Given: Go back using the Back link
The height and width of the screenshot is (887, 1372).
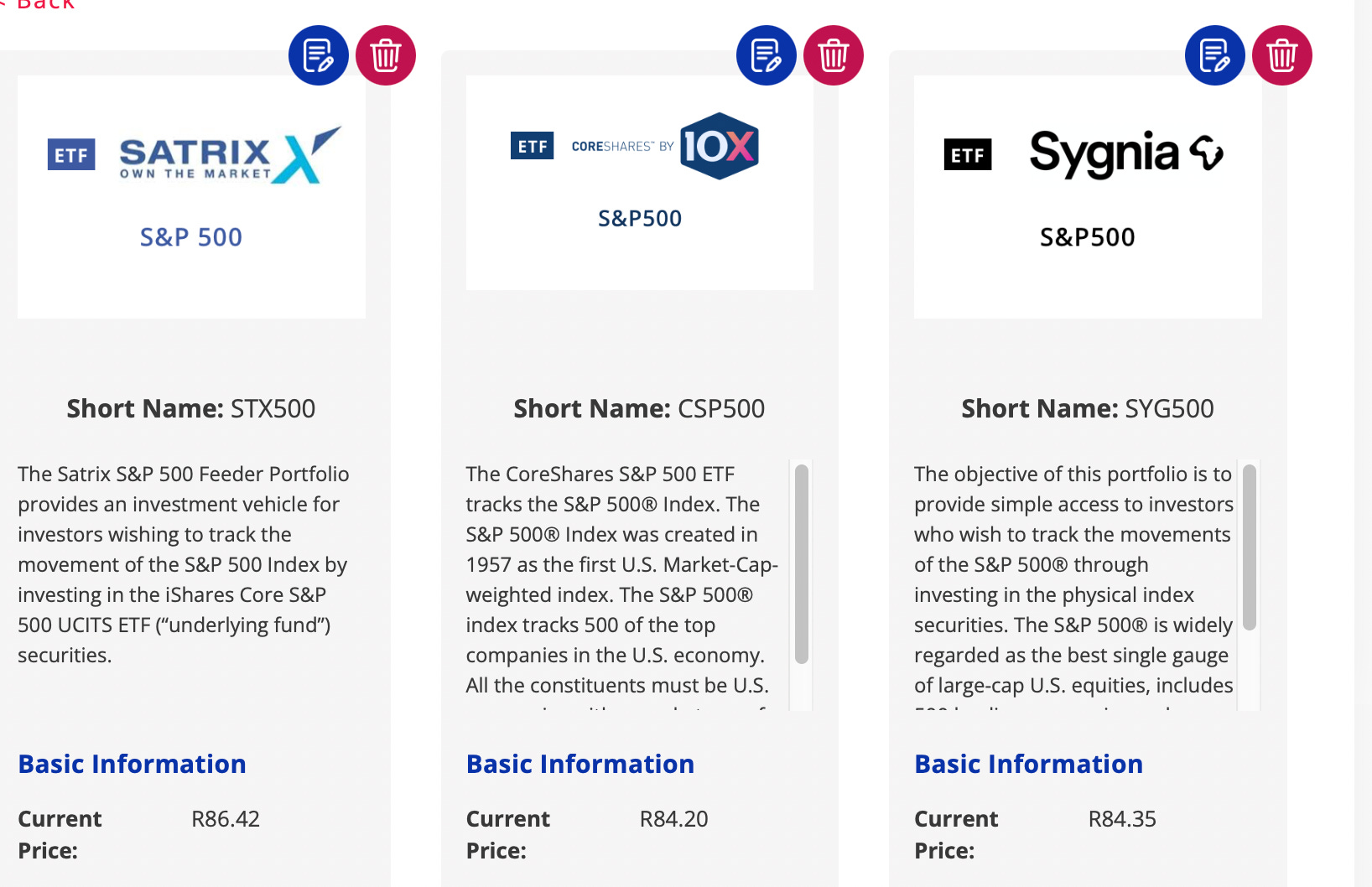Looking at the screenshot, I should (x=38, y=5).
